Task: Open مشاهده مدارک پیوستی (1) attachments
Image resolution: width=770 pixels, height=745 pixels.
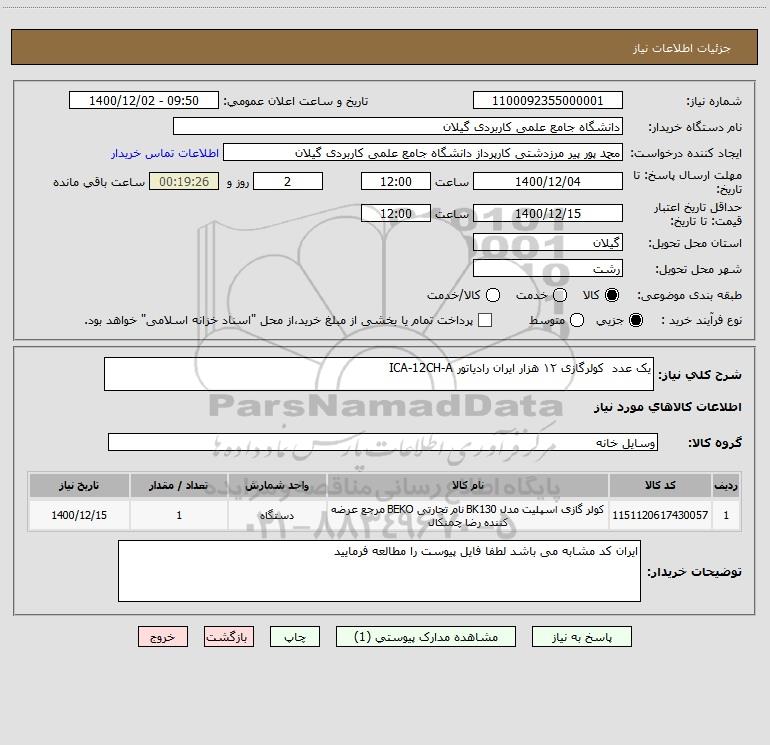Action: [426, 636]
